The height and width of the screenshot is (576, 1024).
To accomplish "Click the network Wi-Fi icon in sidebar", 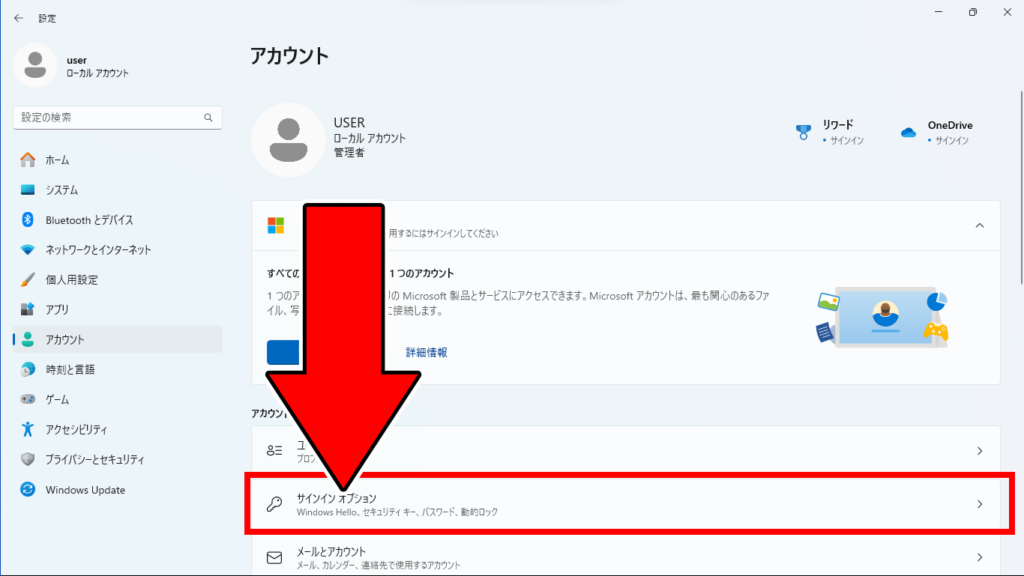I will [28, 250].
